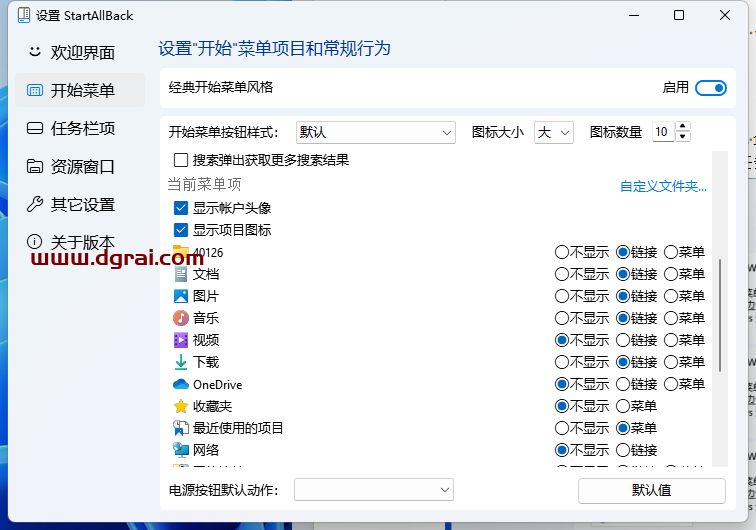Select 菜单 for 视频
The height and width of the screenshot is (530, 756).
click(x=671, y=340)
